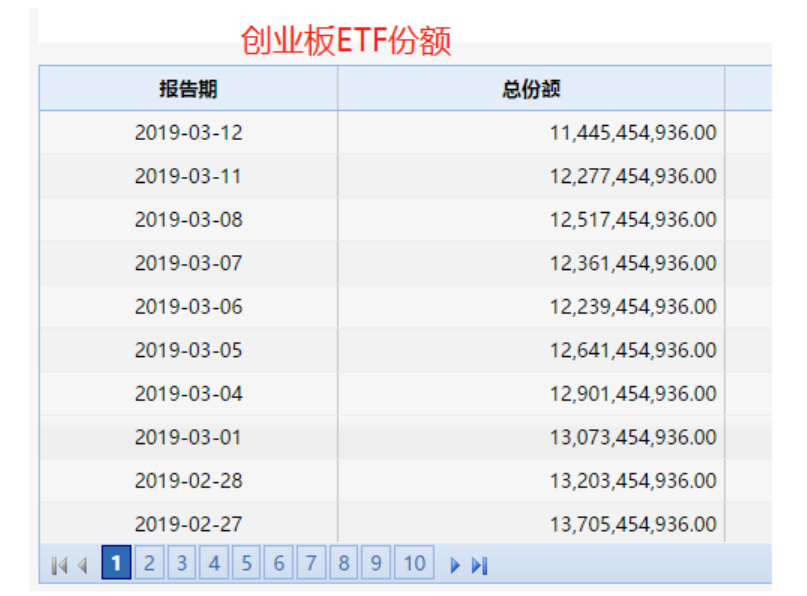Open page 2 of the table
This screenshot has height=596, width=807.
pyautogui.click(x=149, y=564)
